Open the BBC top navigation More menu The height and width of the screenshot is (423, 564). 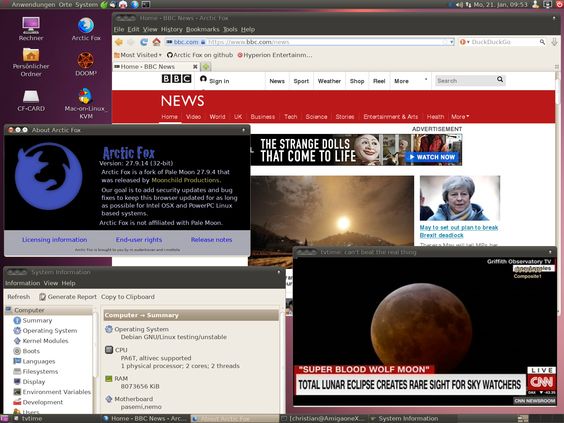401,81
